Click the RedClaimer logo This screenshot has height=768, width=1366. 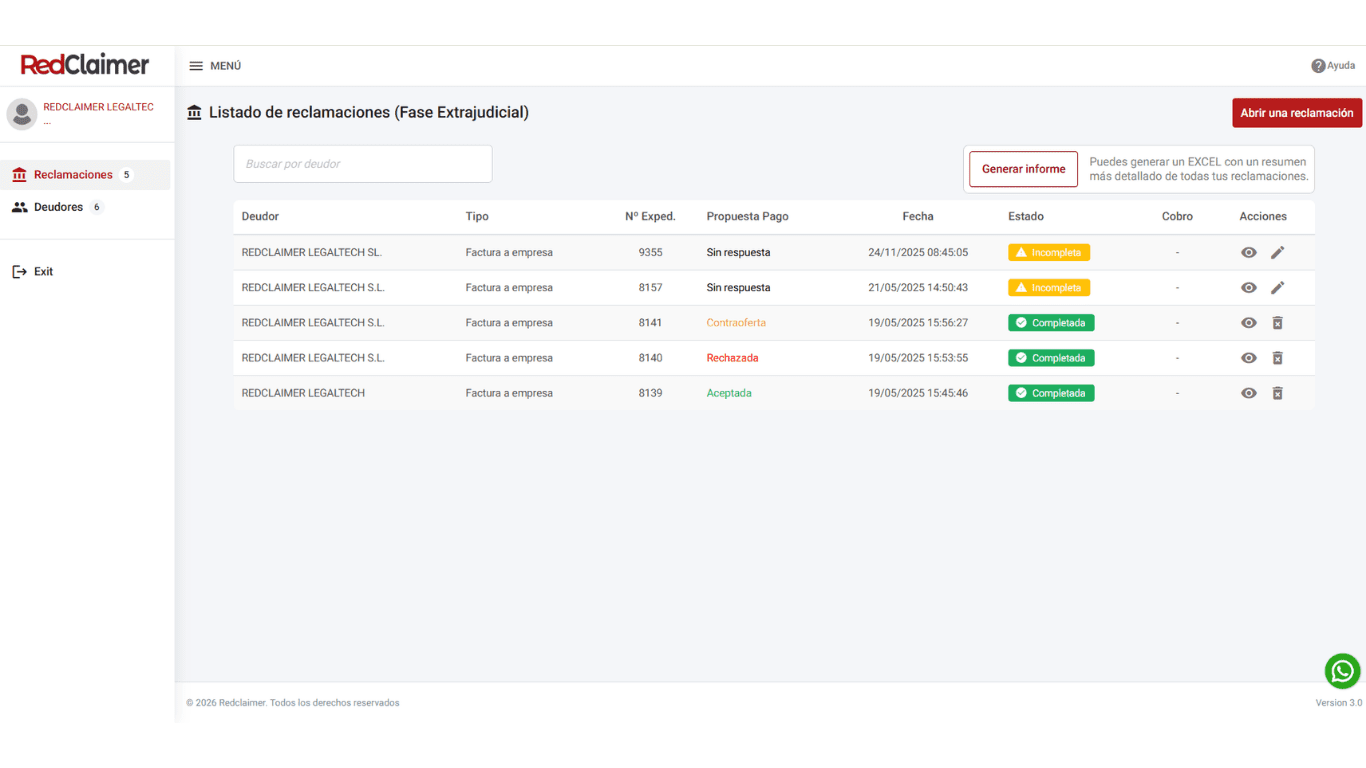(x=85, y=65)
